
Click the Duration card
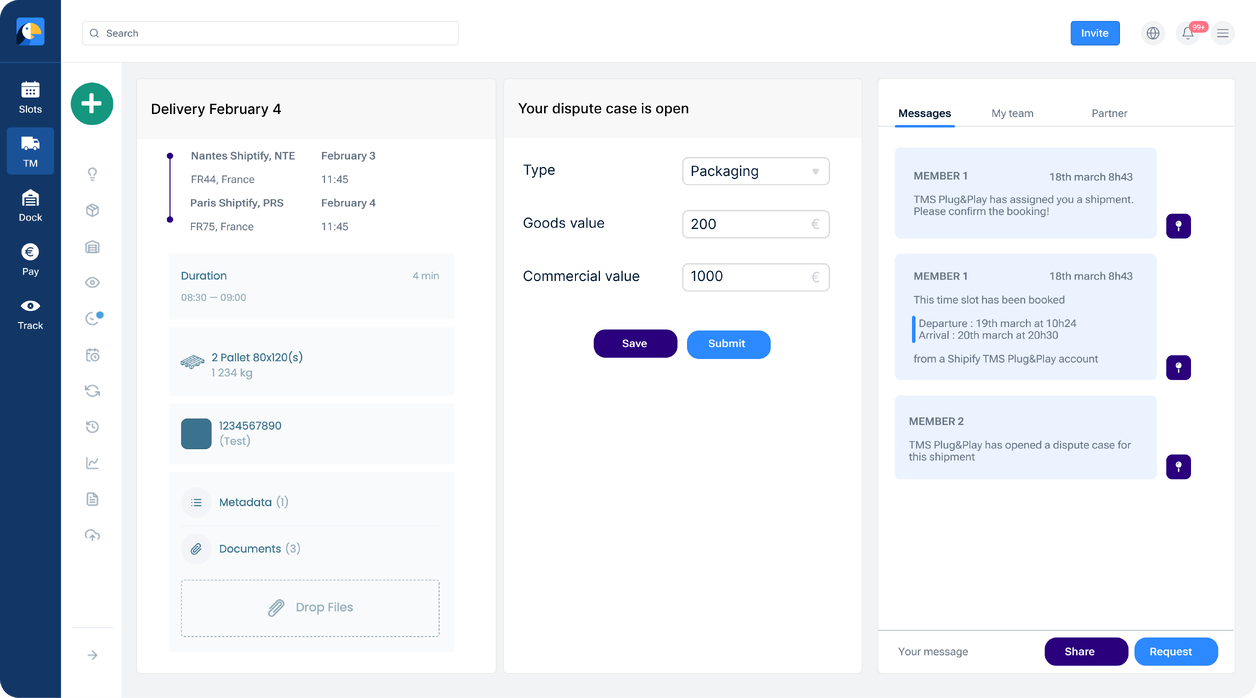pos(311,287)
